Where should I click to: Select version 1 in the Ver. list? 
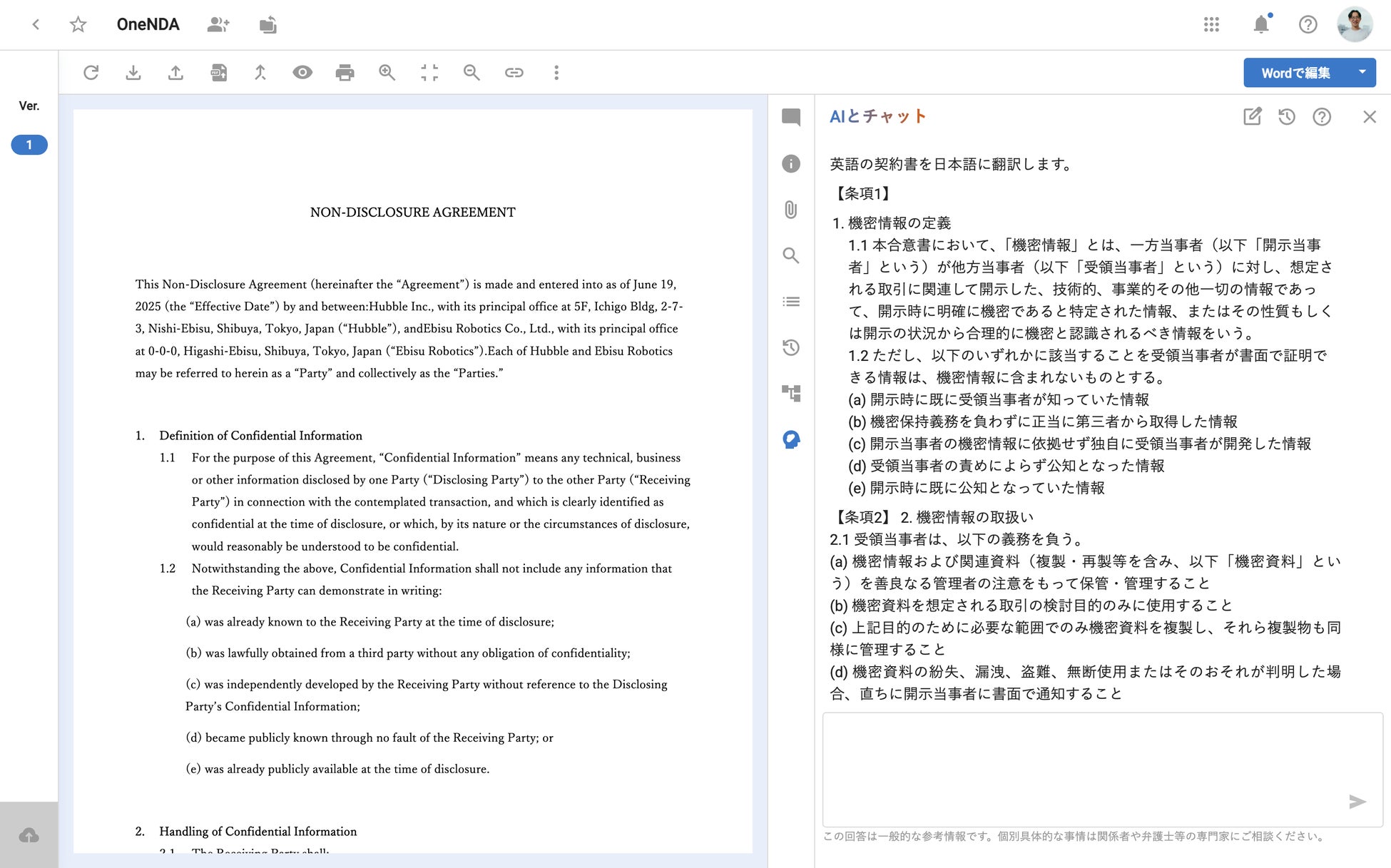pyautogui.click(x=29, y=145)
